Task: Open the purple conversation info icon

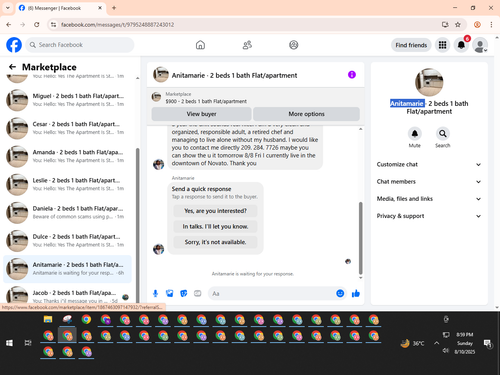Action: coord(352,75)
